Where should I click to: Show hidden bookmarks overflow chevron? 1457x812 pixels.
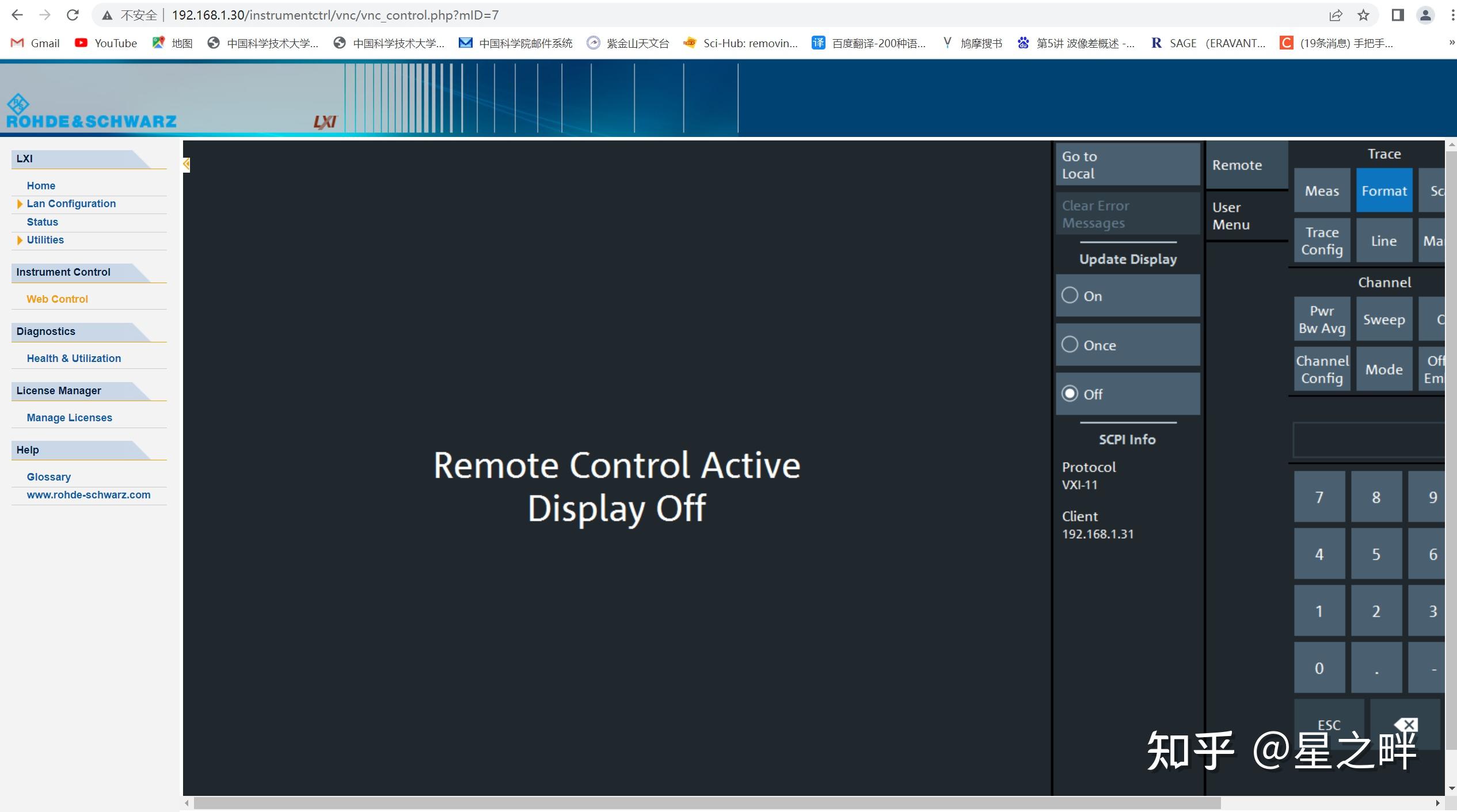pos(1451,43)
